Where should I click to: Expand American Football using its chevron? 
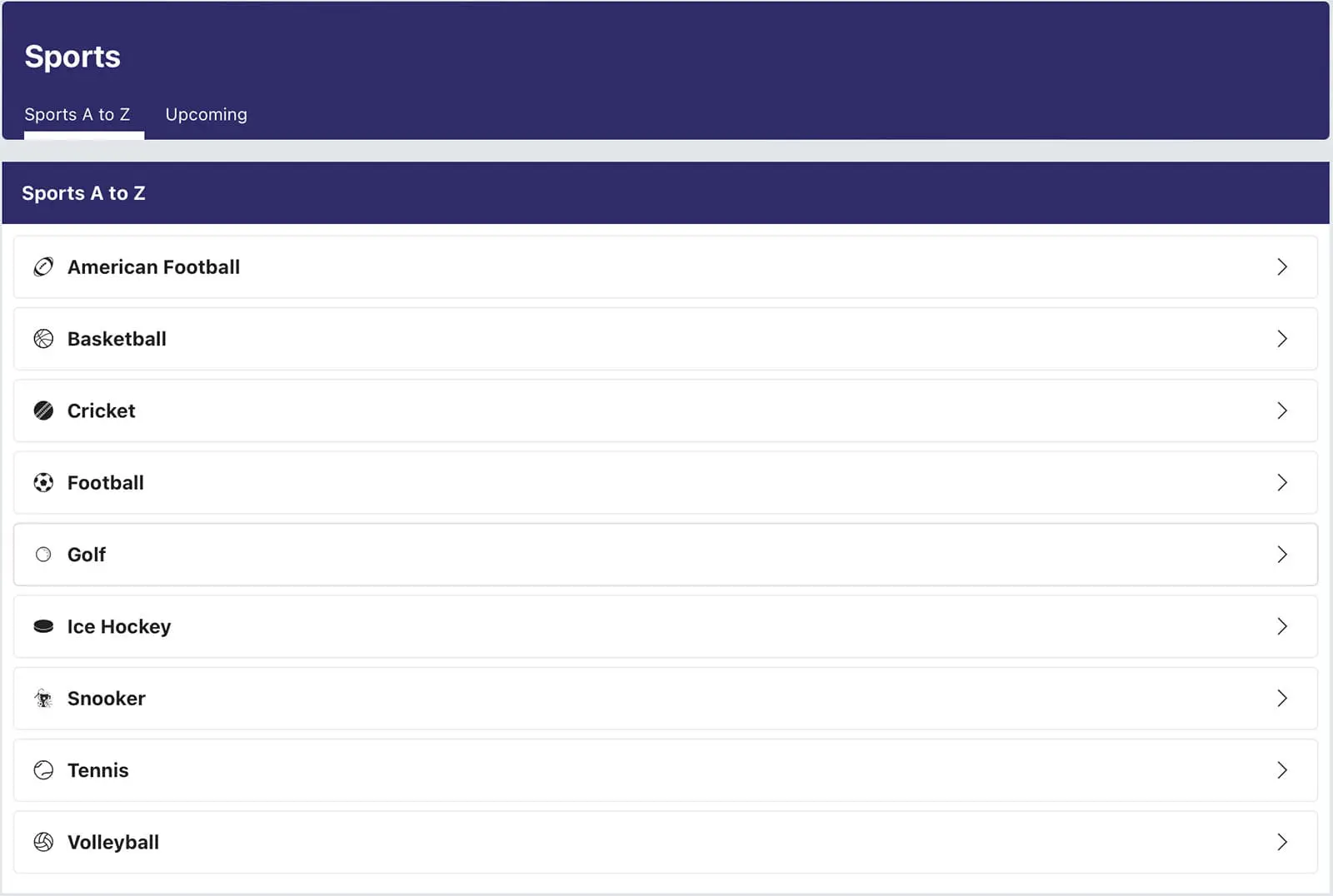pos(1282,266)
